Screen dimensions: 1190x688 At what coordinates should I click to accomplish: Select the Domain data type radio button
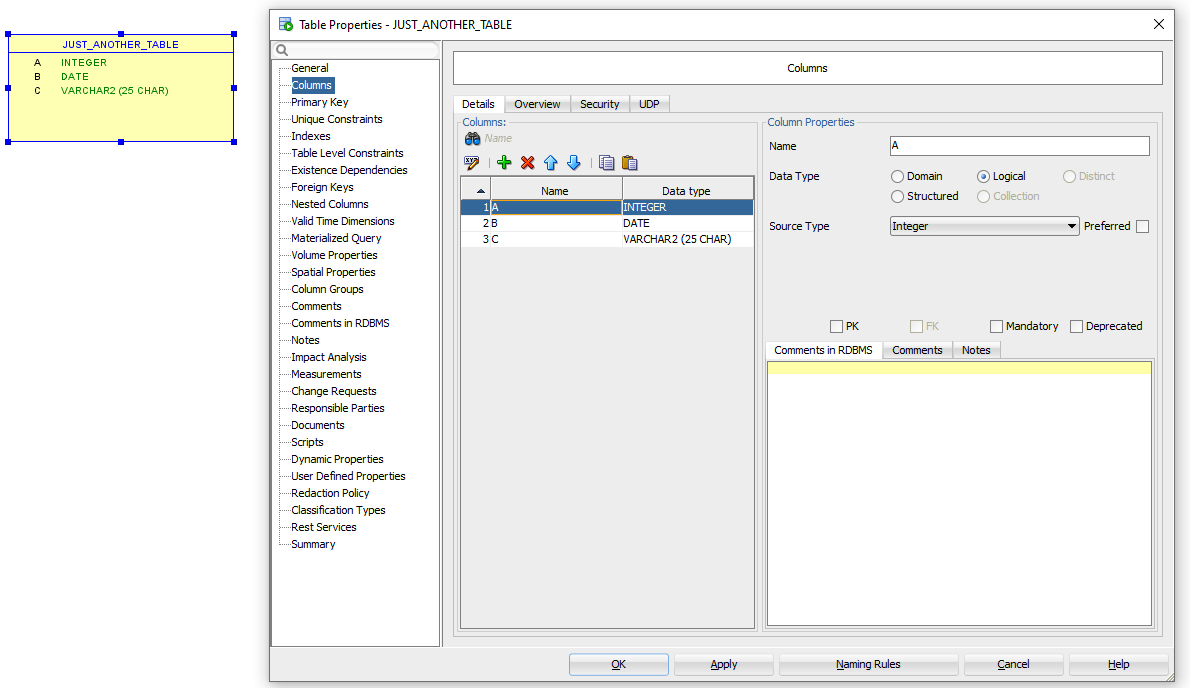click(x=897, y=176)
